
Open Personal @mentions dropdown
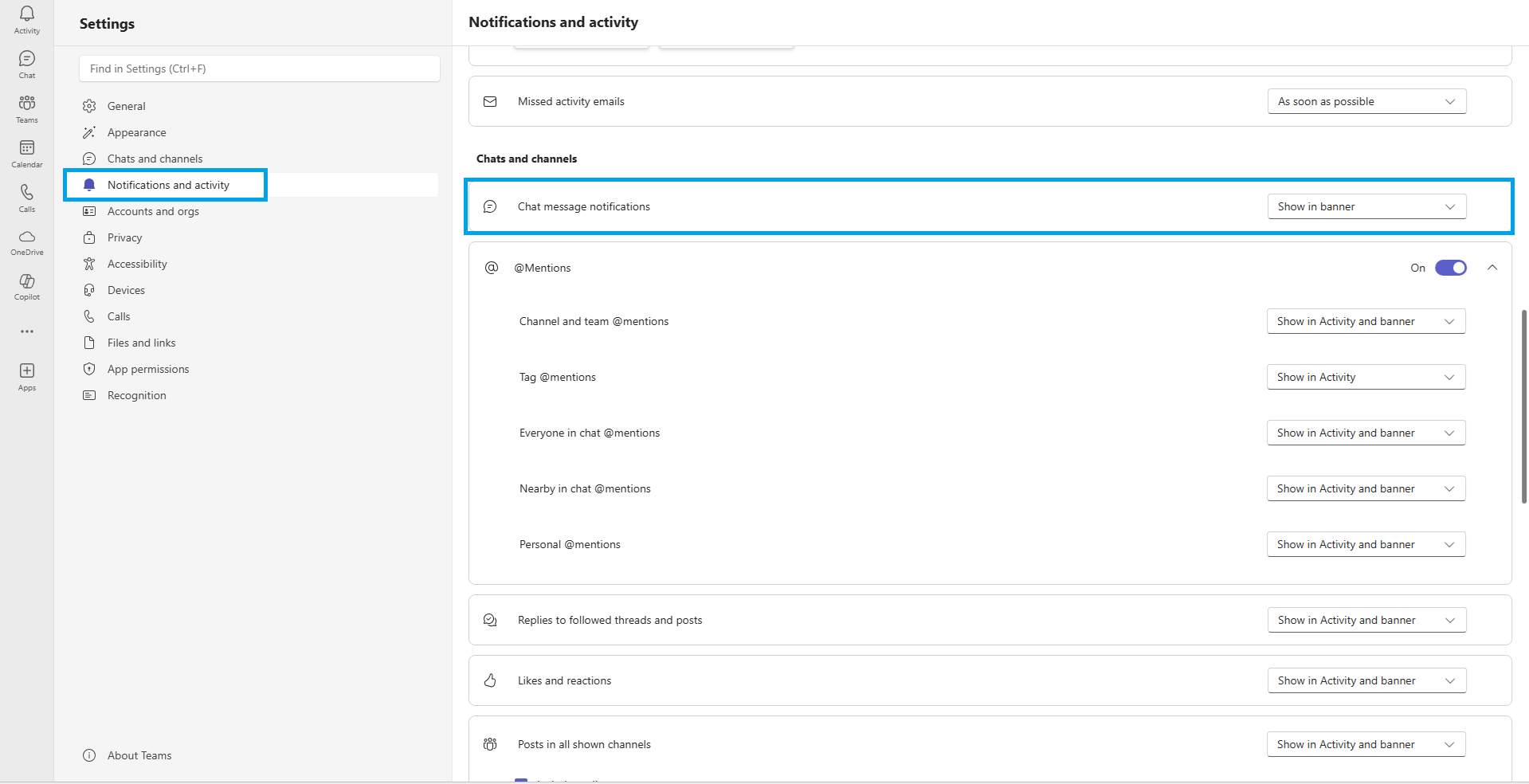point(1366,544)
